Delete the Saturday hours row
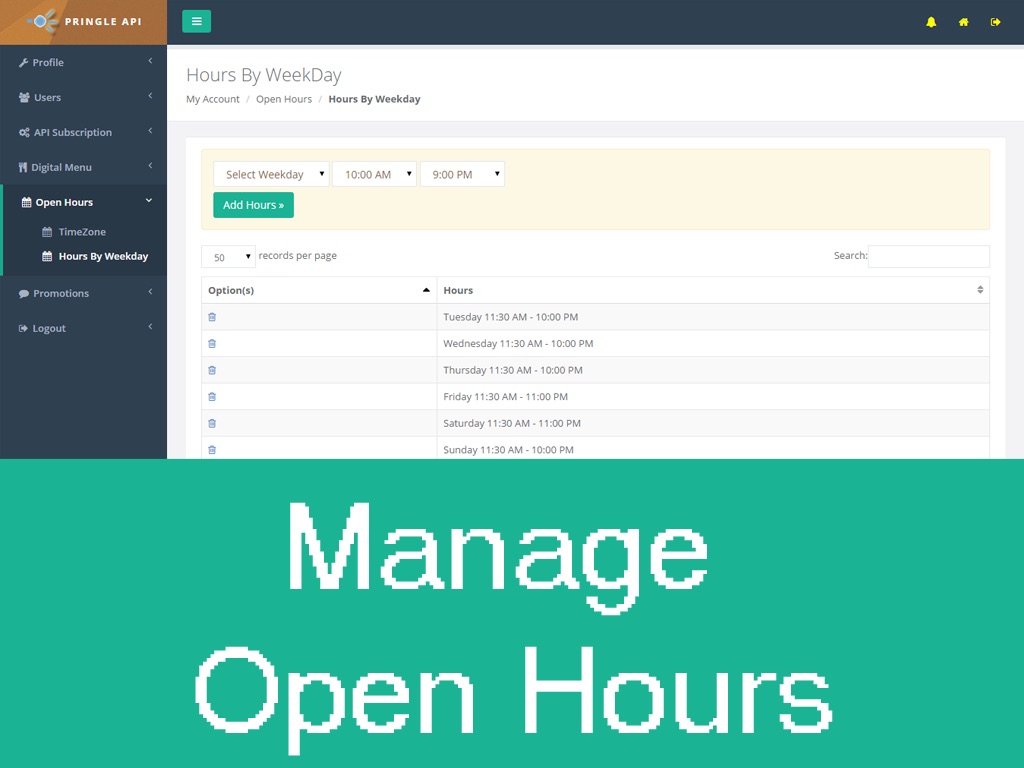 point(212,423)
